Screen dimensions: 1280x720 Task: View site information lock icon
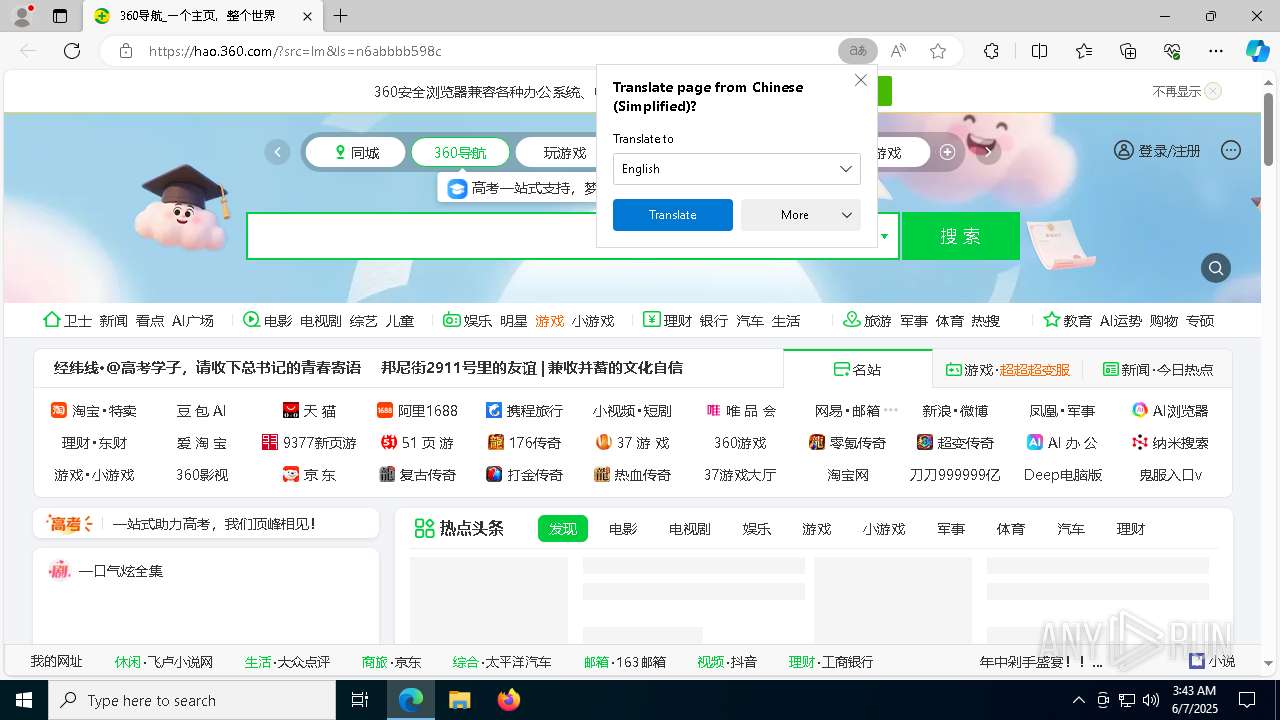[125, 51]
